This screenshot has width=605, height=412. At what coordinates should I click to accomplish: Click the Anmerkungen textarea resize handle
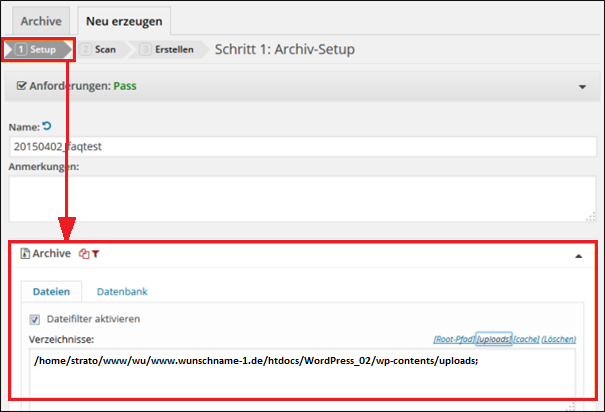coord(591,217)
